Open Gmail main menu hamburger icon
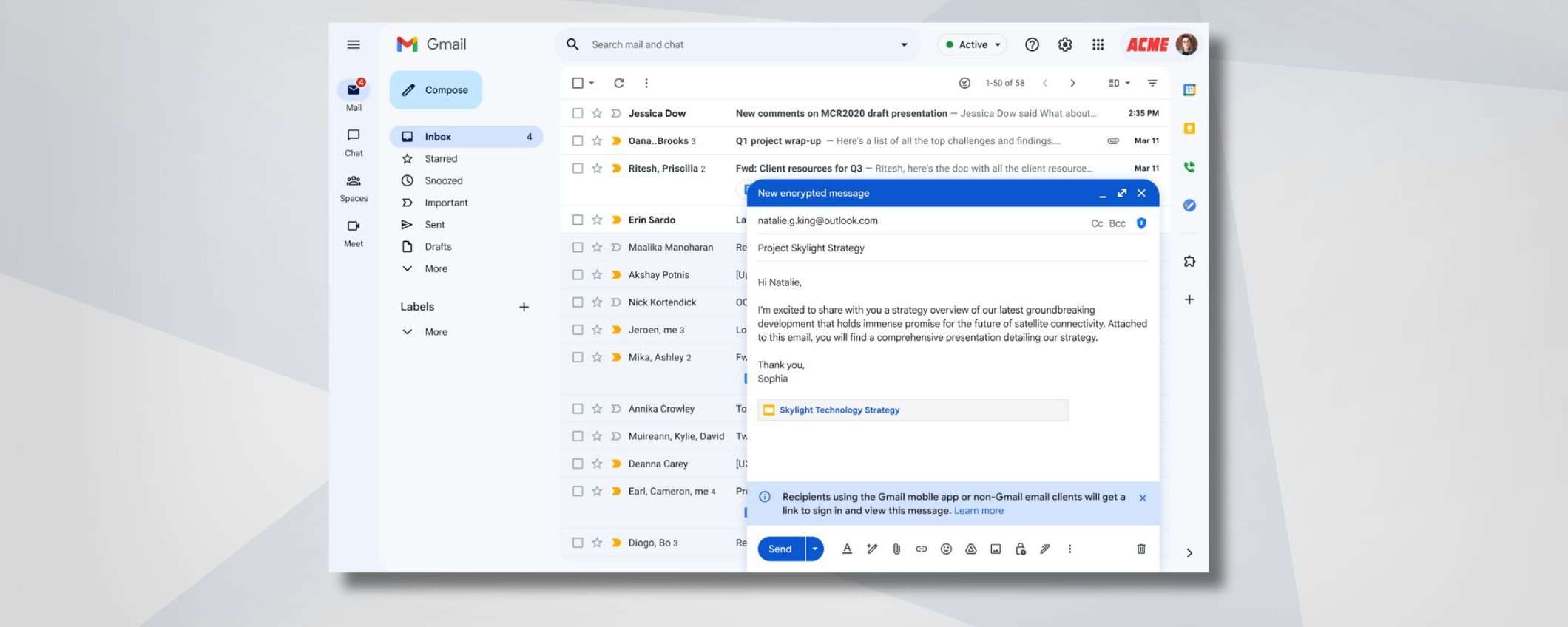This screenshot has height=627, width=1568. click(354, 44)
